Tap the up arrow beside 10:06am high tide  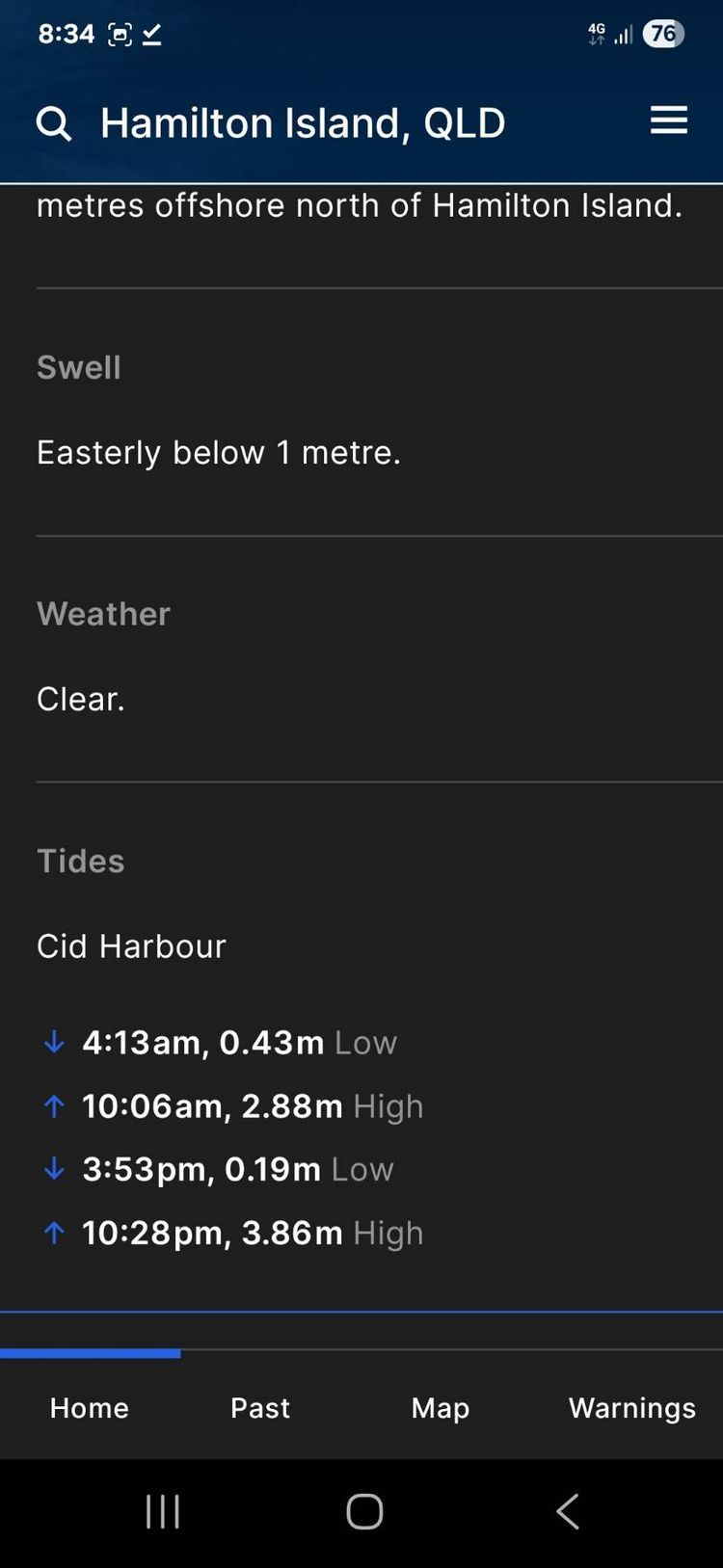(54, 1105)
